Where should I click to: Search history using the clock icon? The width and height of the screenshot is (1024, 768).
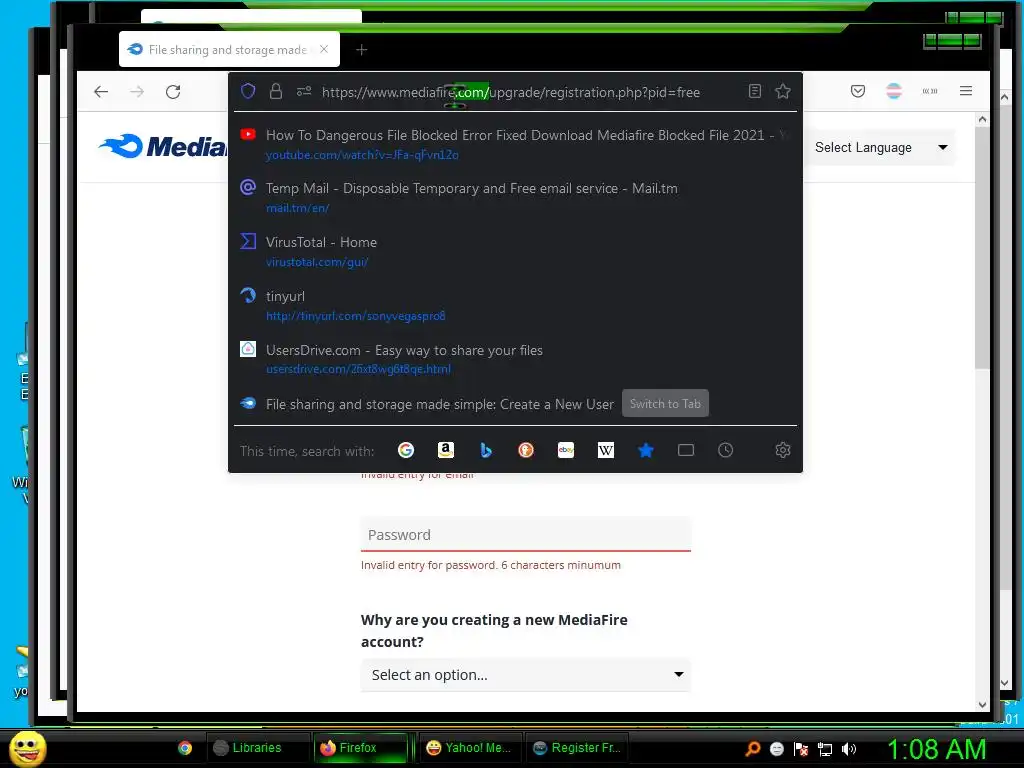[726, 450]
